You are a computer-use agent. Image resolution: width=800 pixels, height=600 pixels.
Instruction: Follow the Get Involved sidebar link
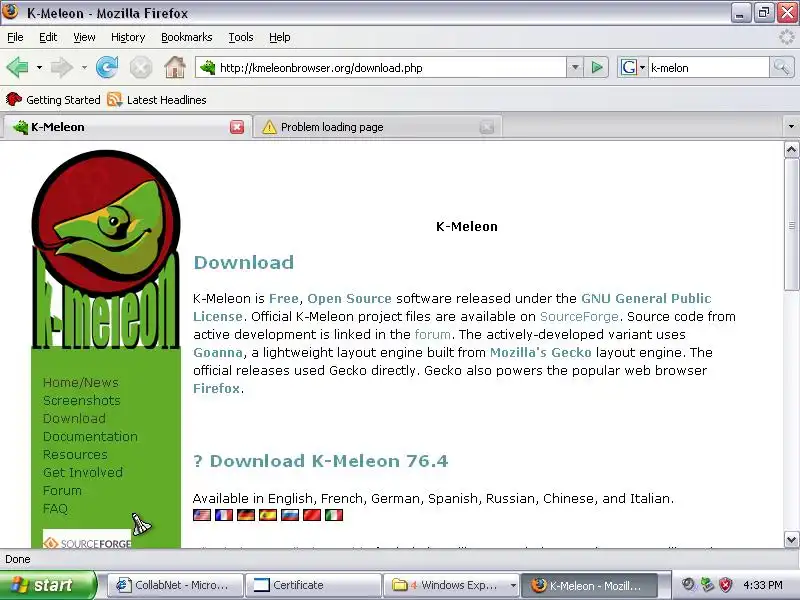pyautogui.click(x=83, y=472)
